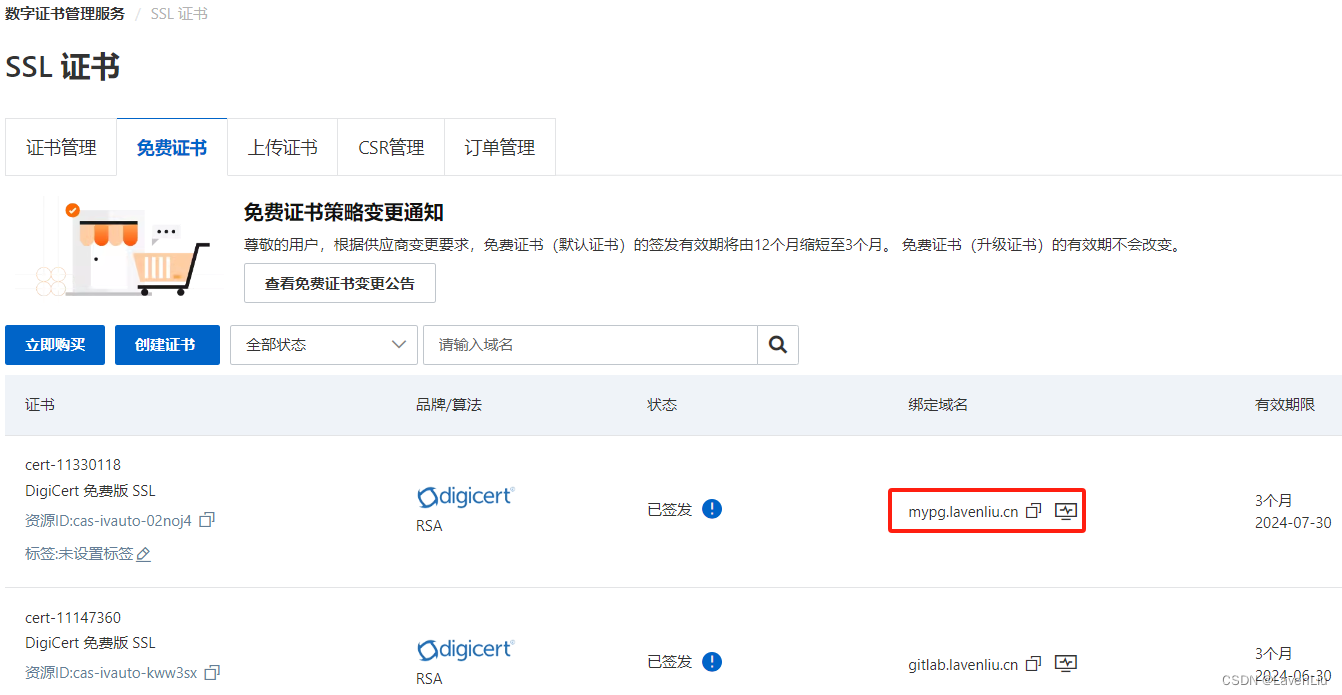Click 状态 column header

(x=662, y=405)
